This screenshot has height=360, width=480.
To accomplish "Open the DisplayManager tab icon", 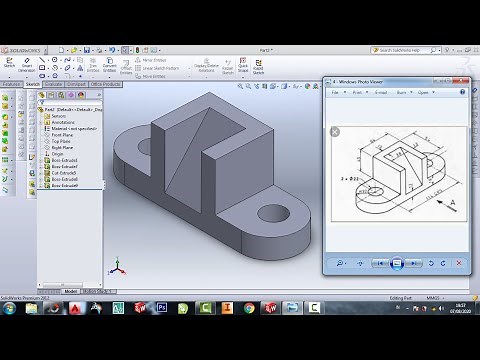I will [x=81, y=95].
